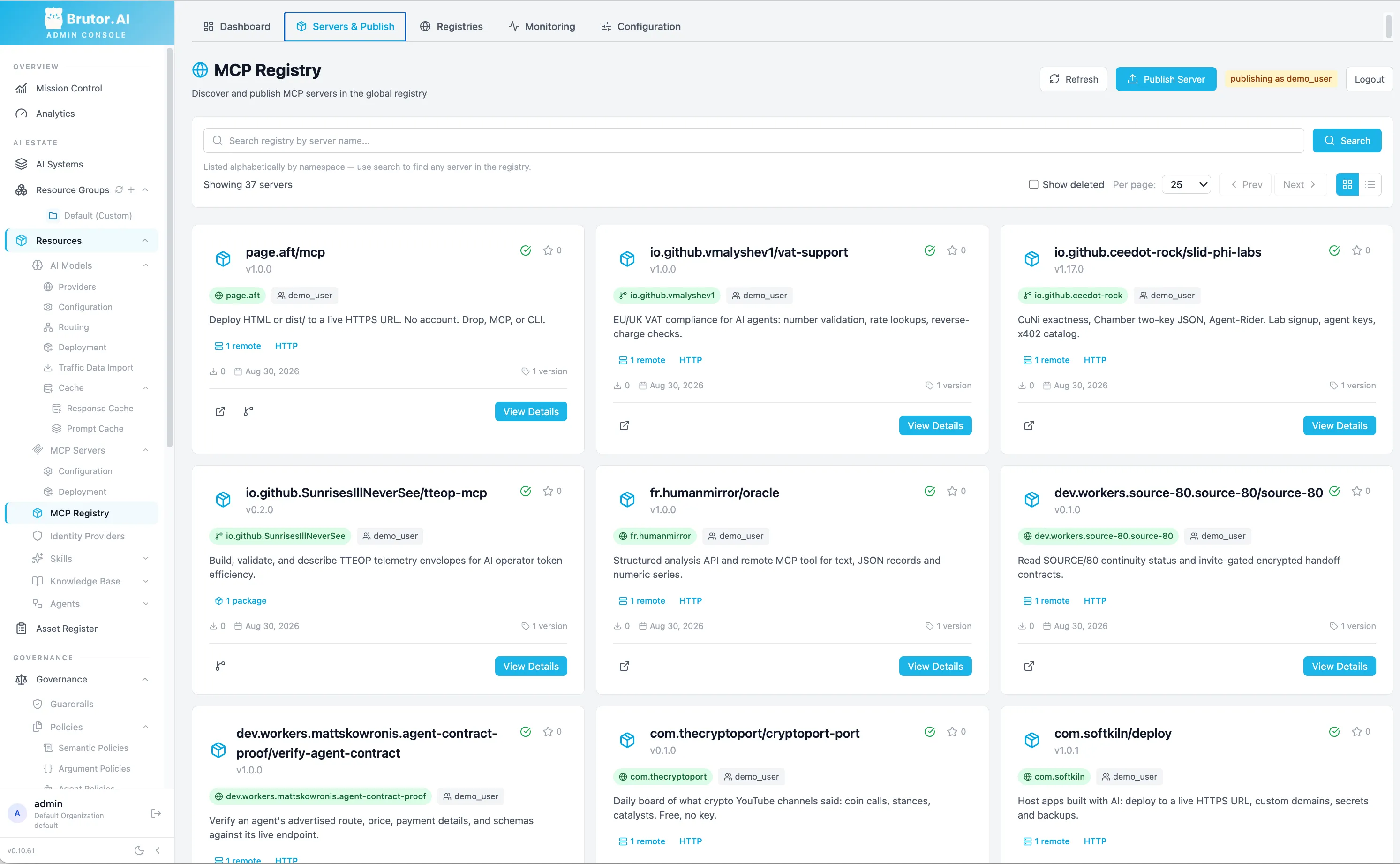Click the add Resource Group plus icon

(x=131, y=189)
